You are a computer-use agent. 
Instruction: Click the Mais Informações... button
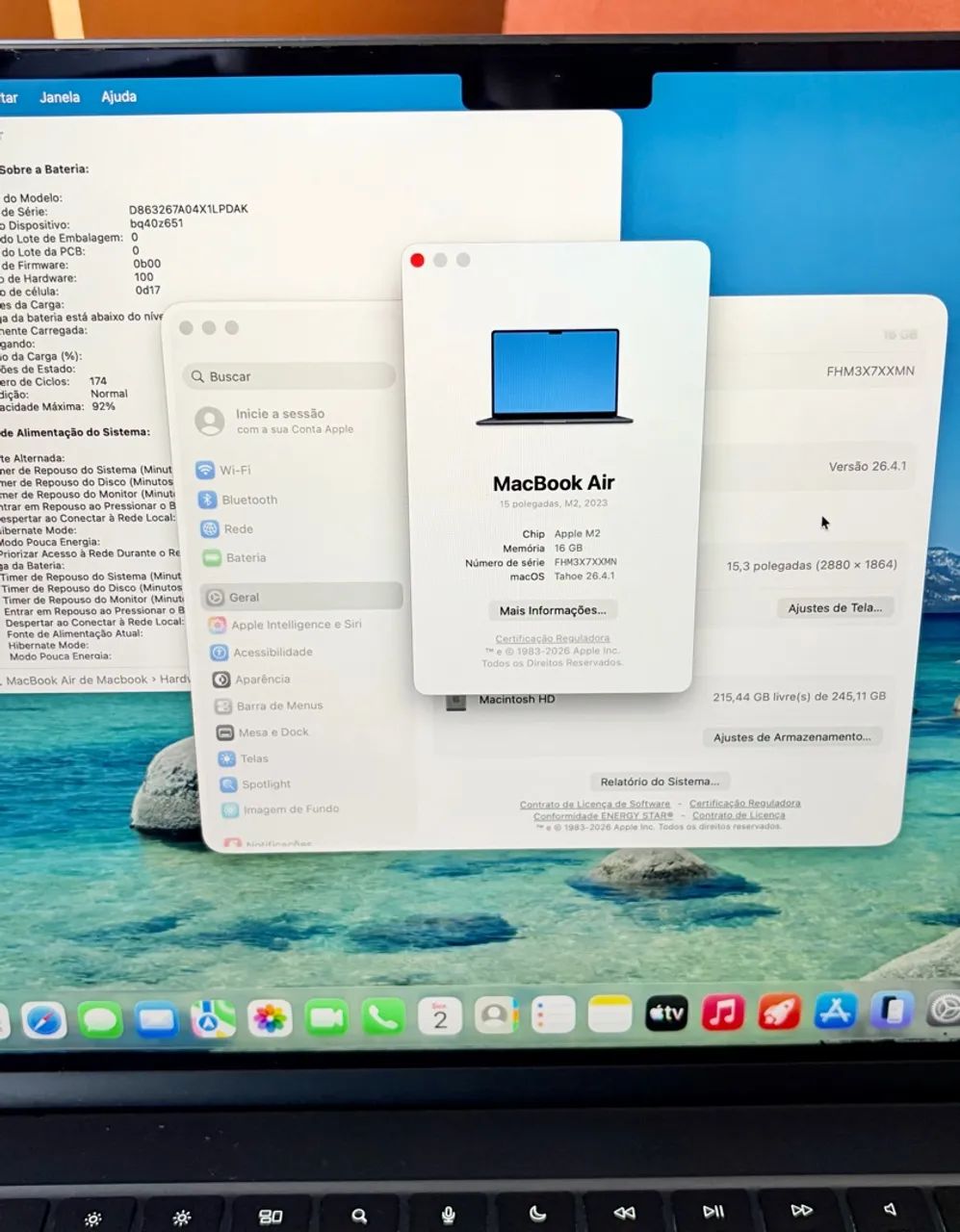553,610
